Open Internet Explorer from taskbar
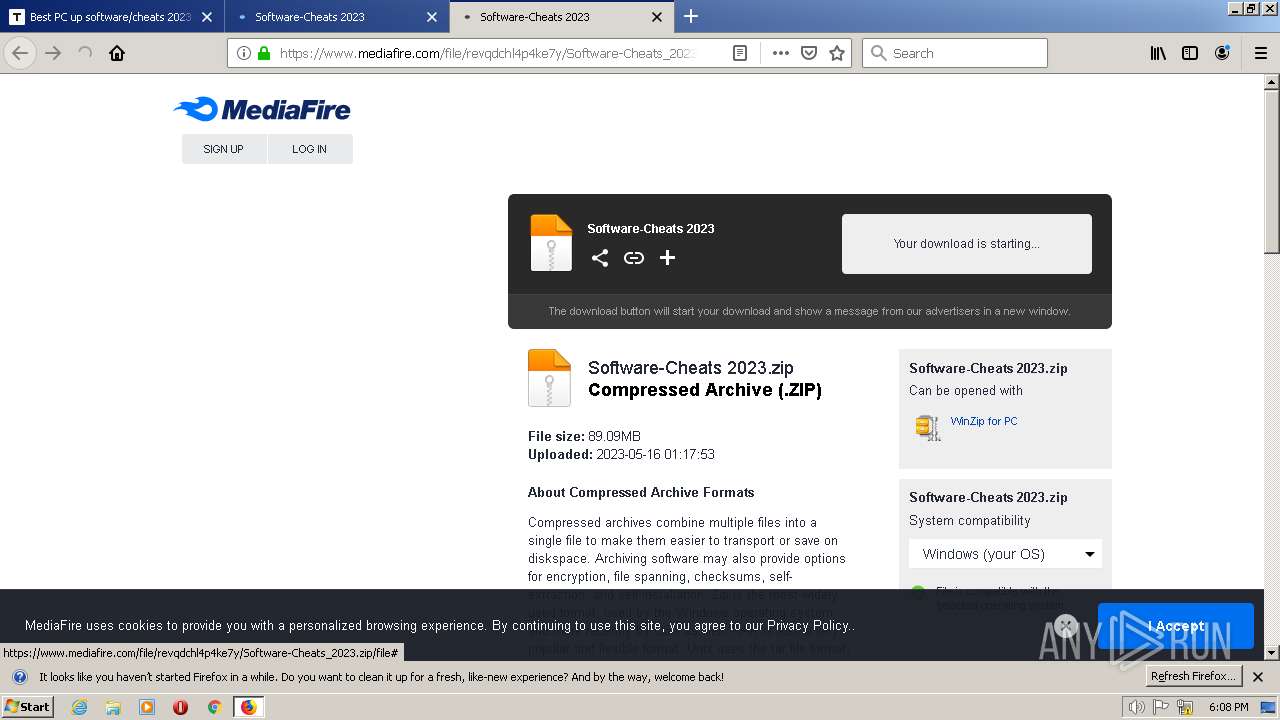1280x720 pixels. click(80, 707)
